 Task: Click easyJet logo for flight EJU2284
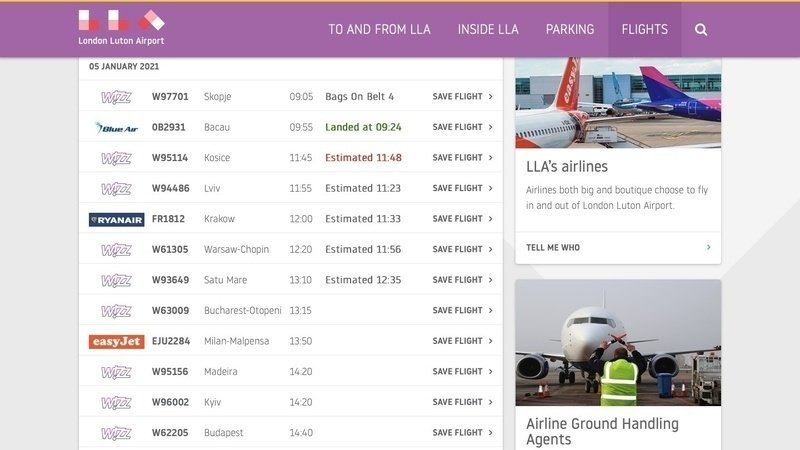point(116,341)
